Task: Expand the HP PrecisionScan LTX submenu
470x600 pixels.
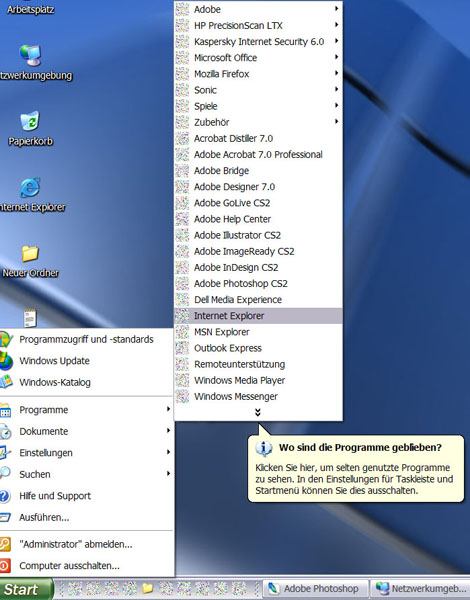Action: point(336,25)
